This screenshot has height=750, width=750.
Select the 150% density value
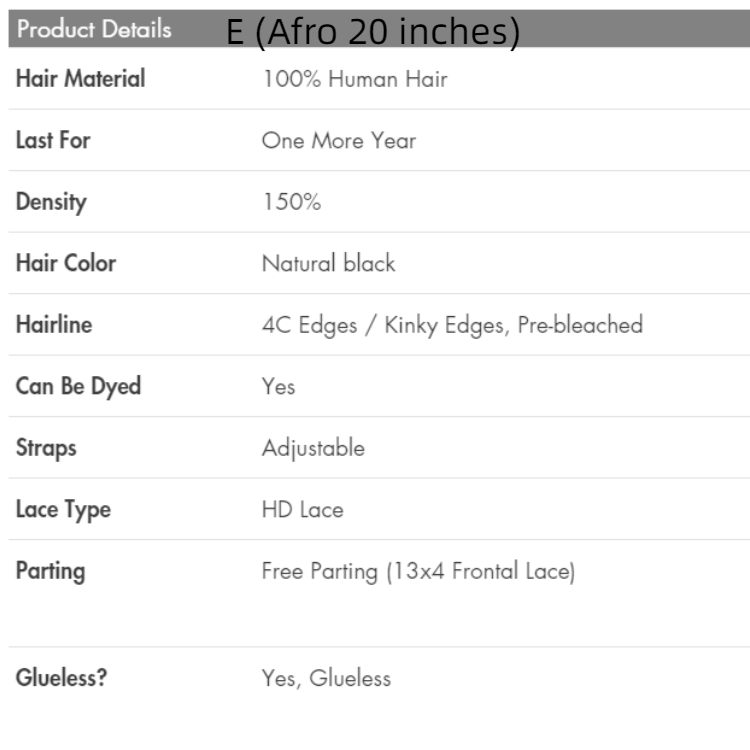tap(291, 202)
